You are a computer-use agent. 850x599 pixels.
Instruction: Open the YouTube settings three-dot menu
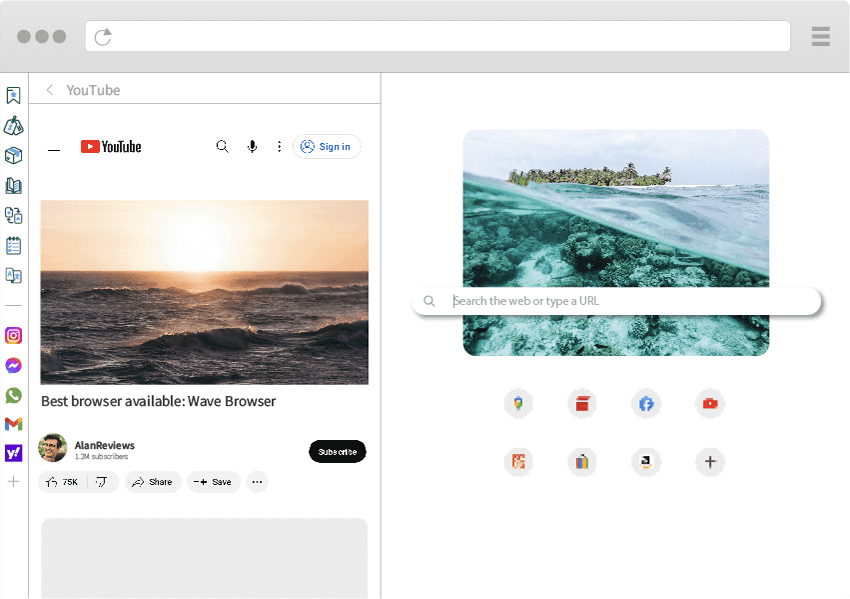pos(279,147)
